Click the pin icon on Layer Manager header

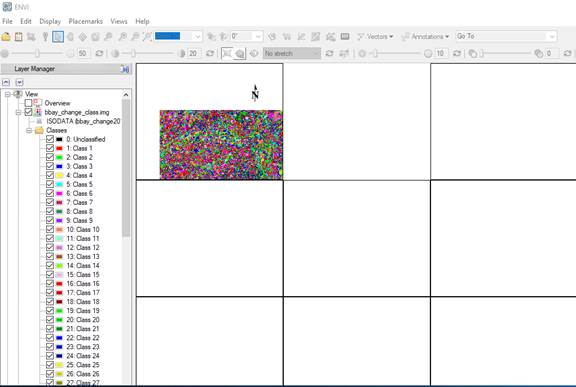(125, 69)
